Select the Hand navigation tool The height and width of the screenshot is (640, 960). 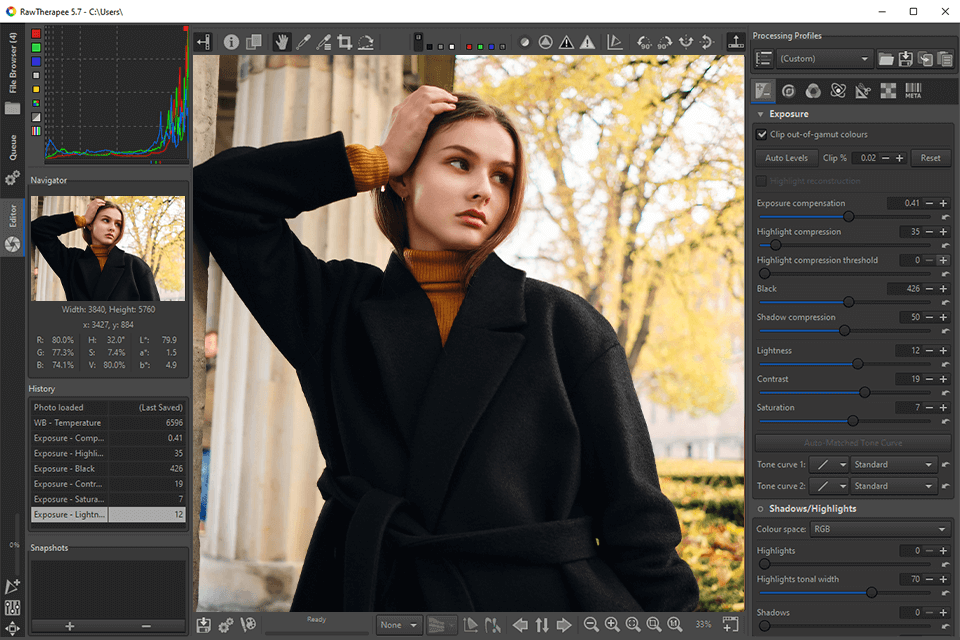pos(283,42)
